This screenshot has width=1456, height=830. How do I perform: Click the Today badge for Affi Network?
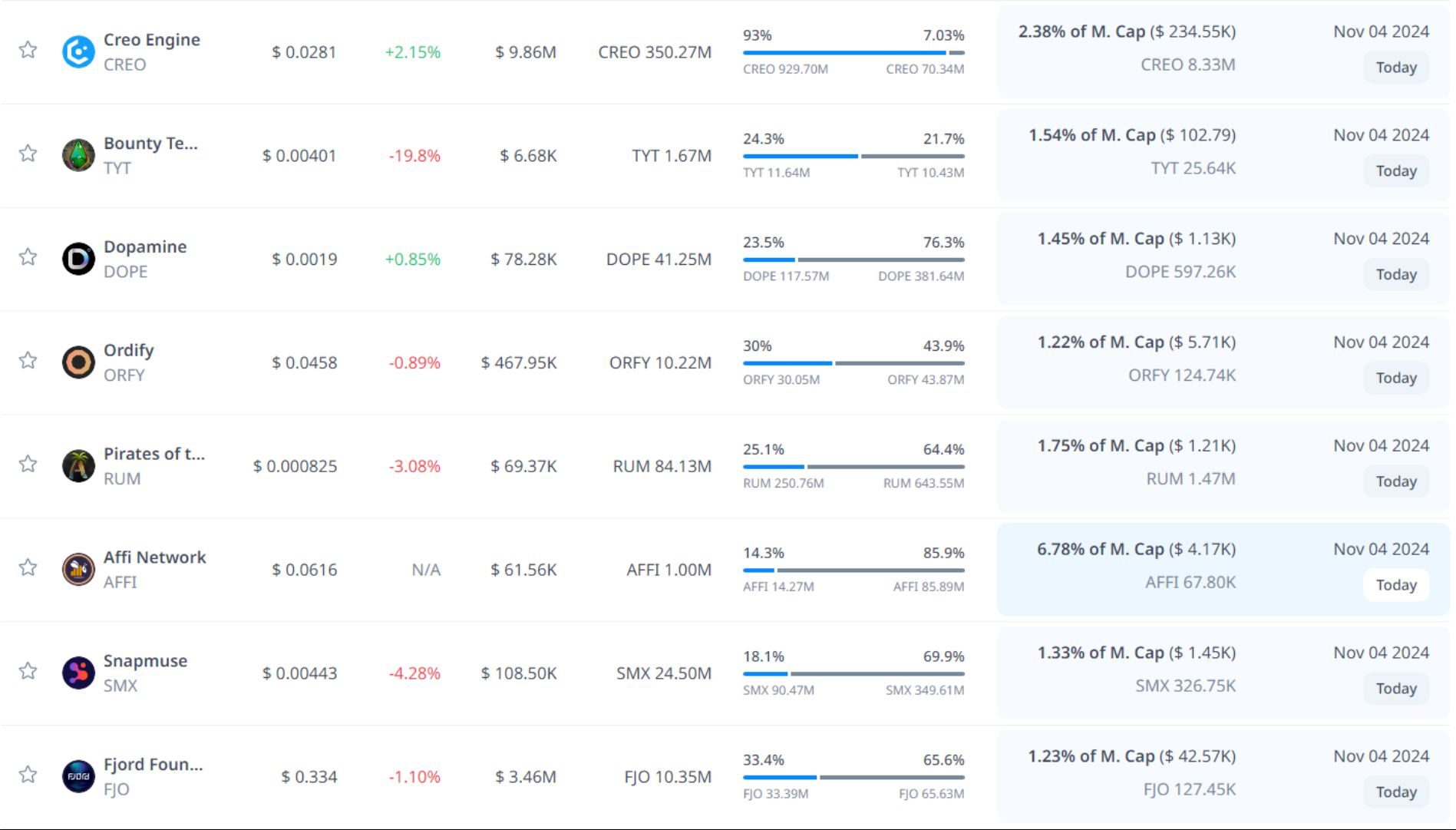(1395, 585)
